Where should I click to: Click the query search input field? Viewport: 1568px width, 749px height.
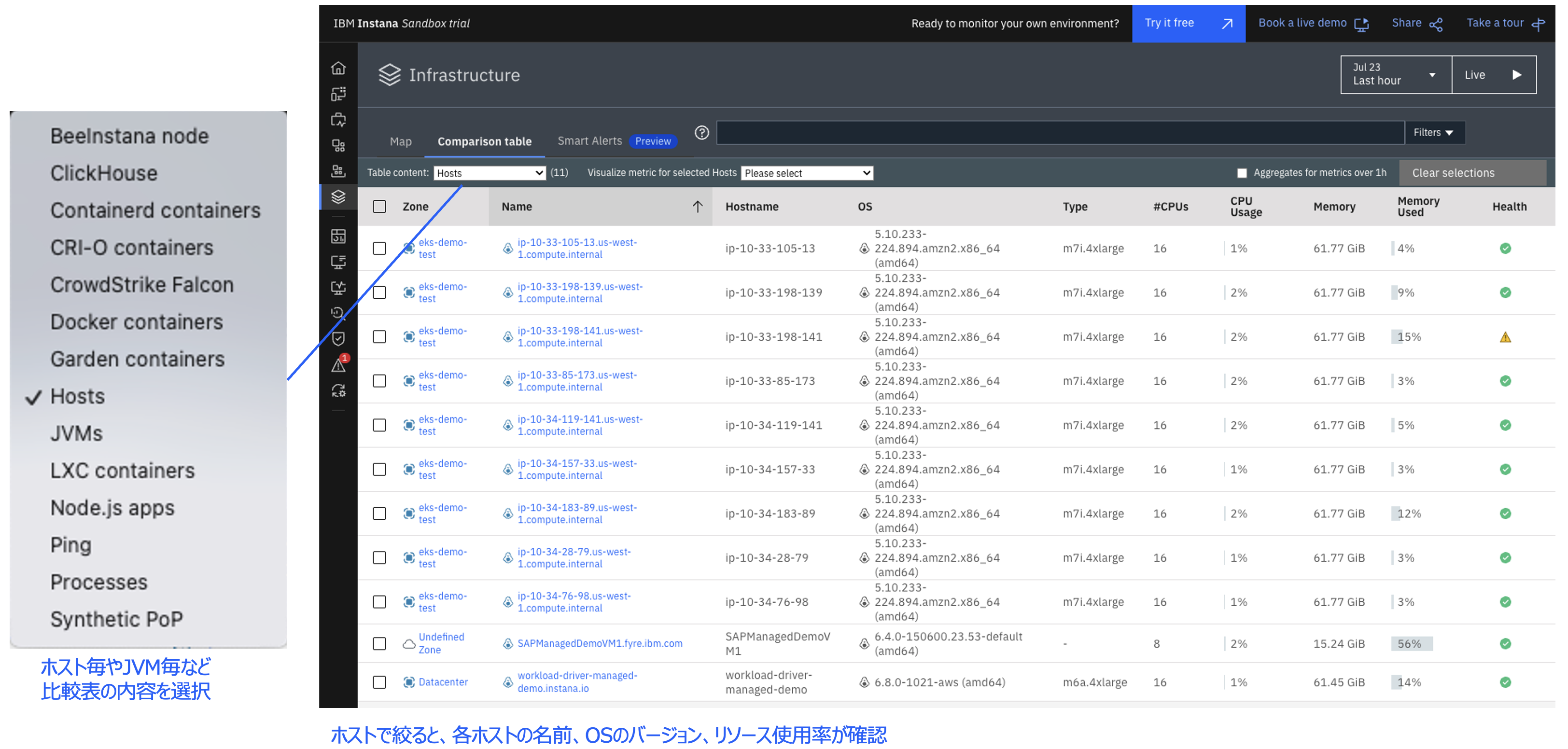(1059, 133)
